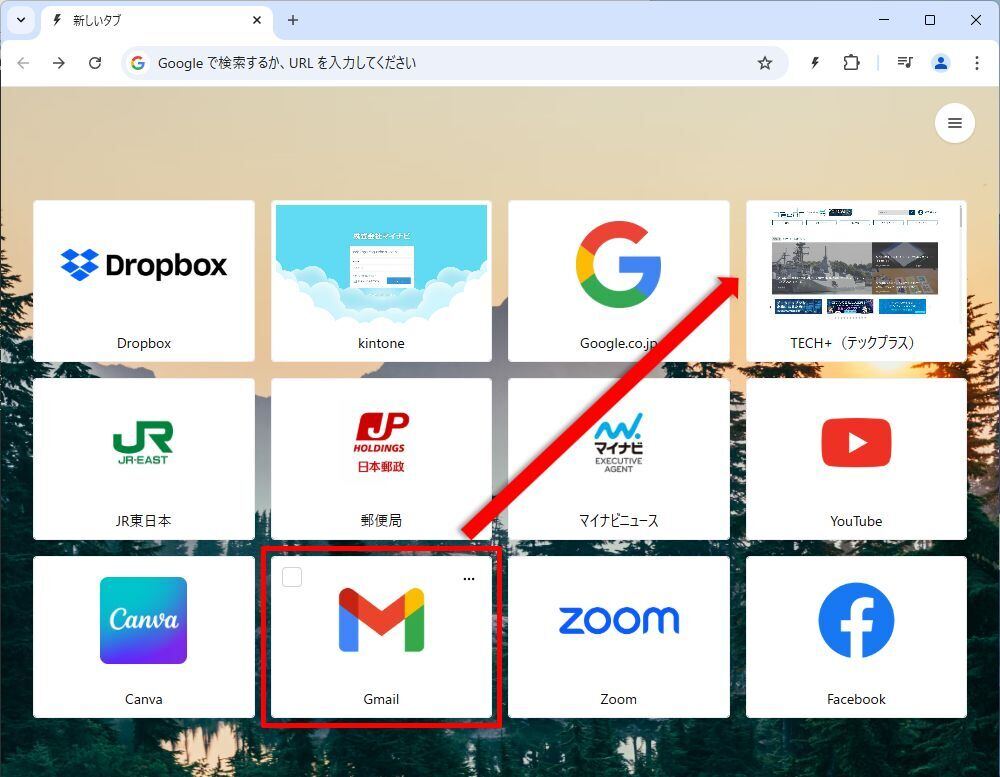Open the Chrome three-dot menu

(976, 63)
